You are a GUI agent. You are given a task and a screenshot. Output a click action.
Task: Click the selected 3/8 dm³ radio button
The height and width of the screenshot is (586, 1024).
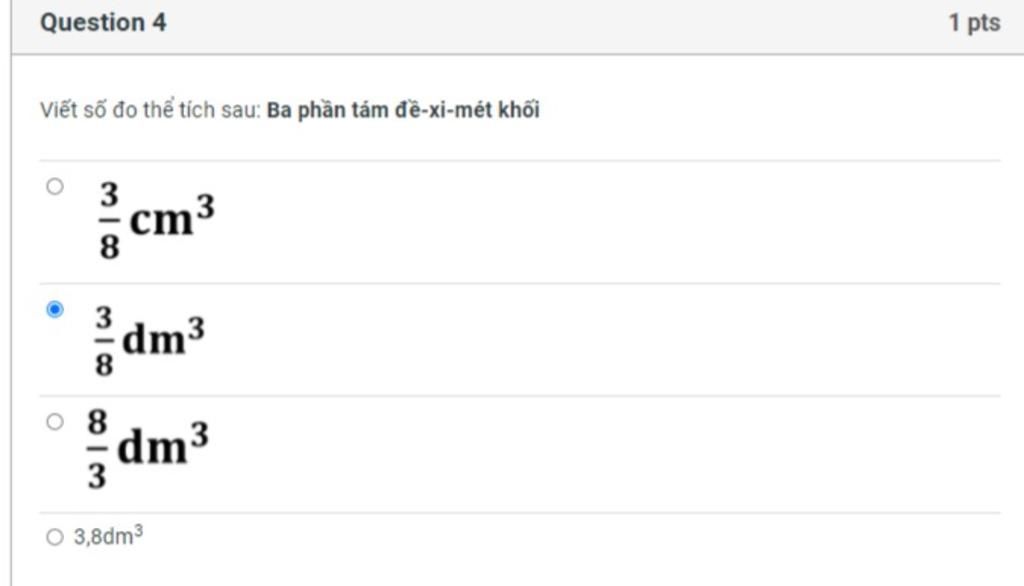point(55,309)
